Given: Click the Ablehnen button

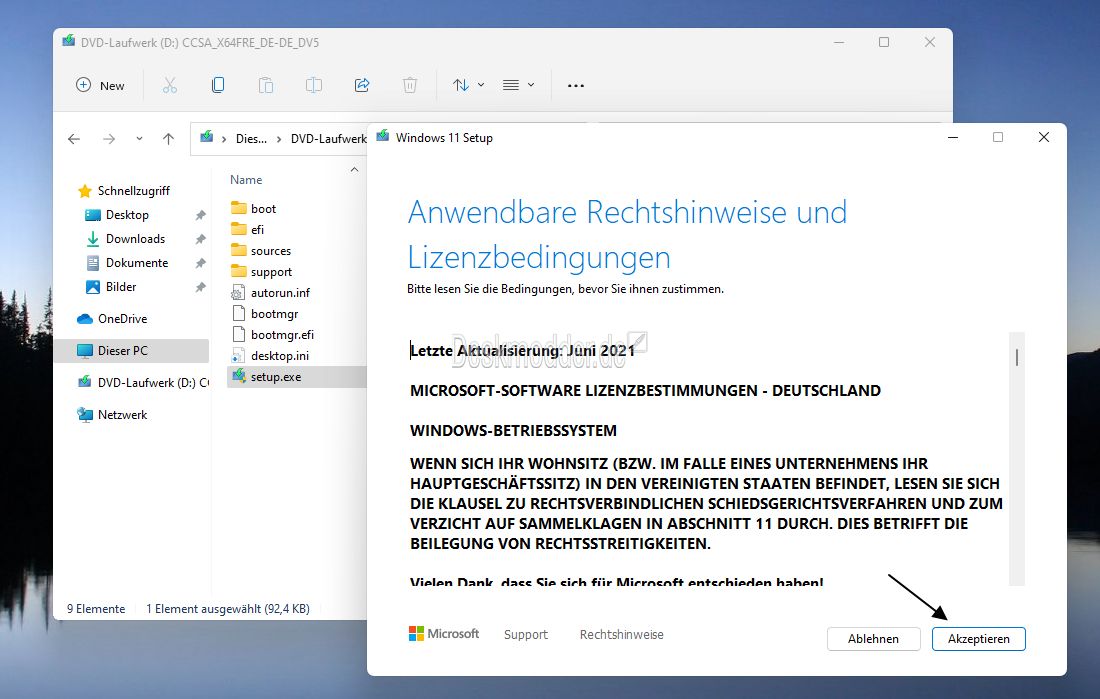Looking at the screenshot, I should coord(873,639).
